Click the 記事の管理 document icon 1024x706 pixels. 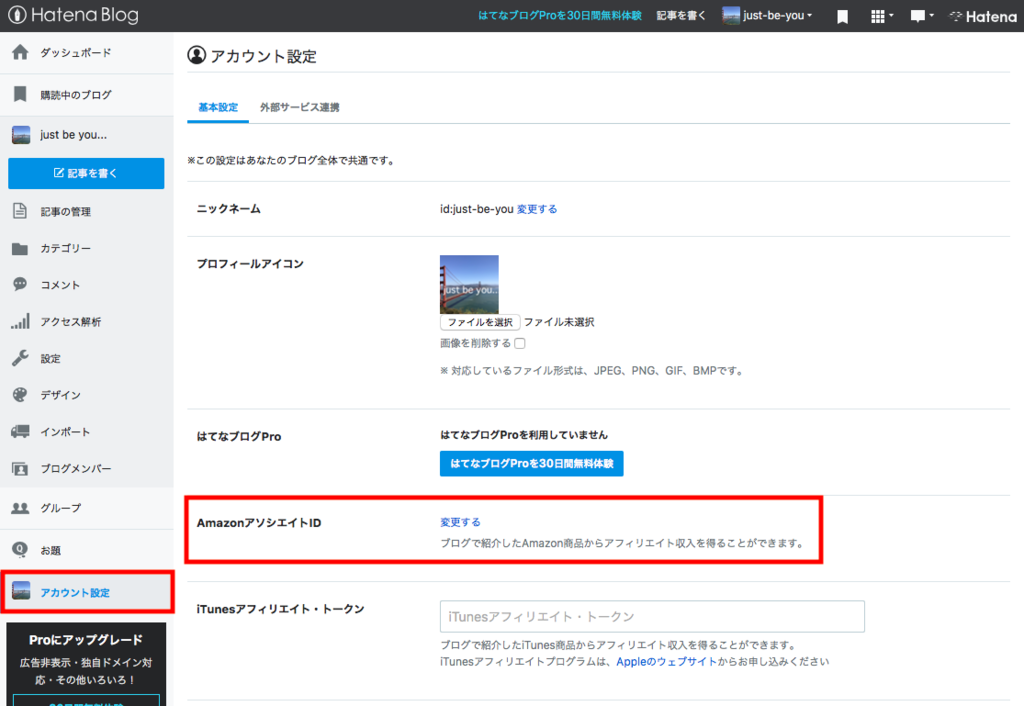(20, 211)
